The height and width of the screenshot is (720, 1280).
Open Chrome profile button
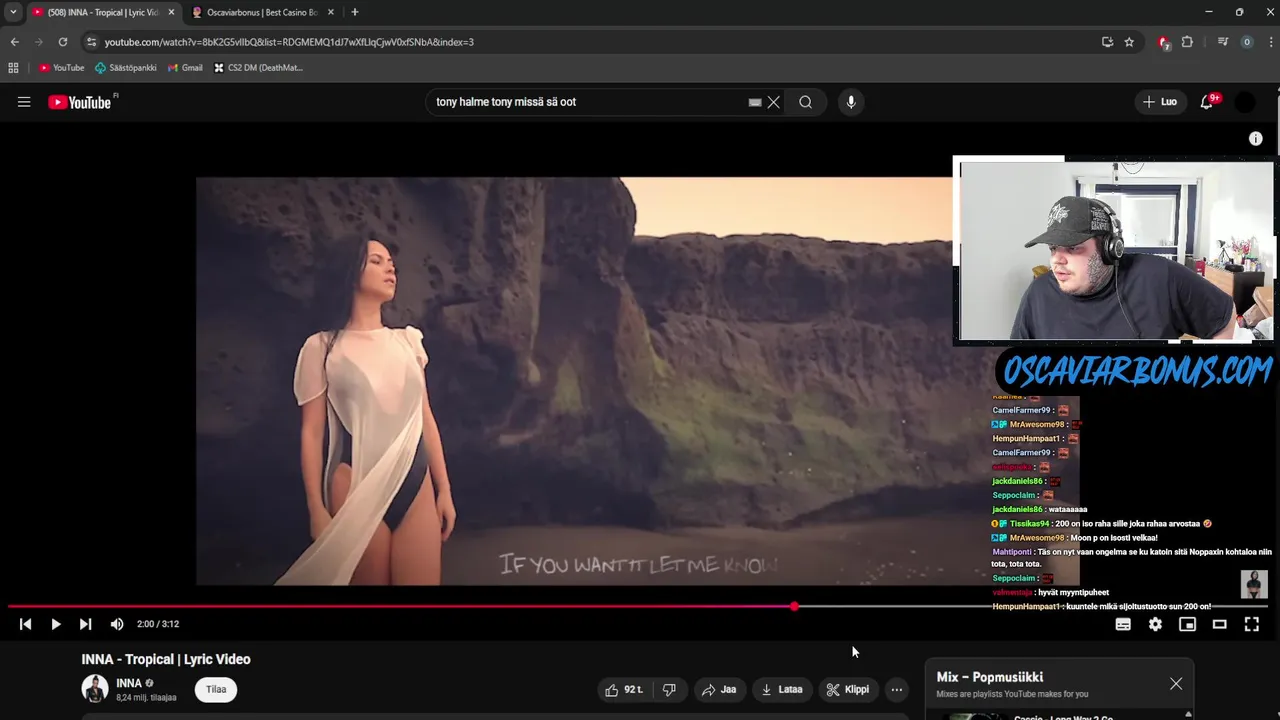coord(1246,42)
